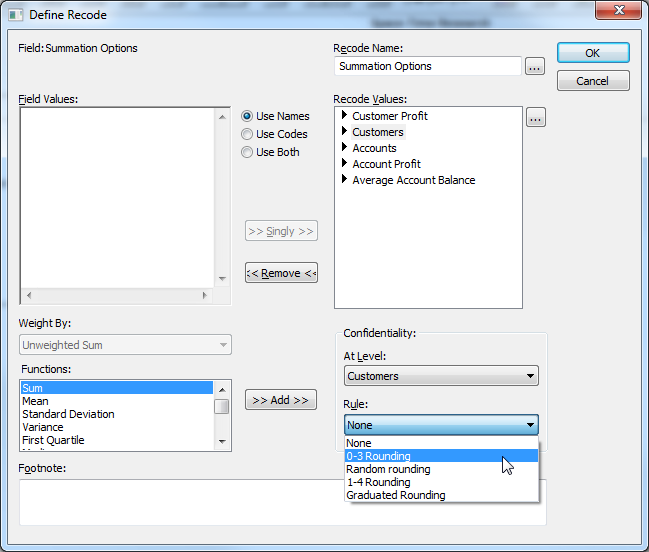Click the Add button
Screen dimensions: 649x552
coord(281,400)
